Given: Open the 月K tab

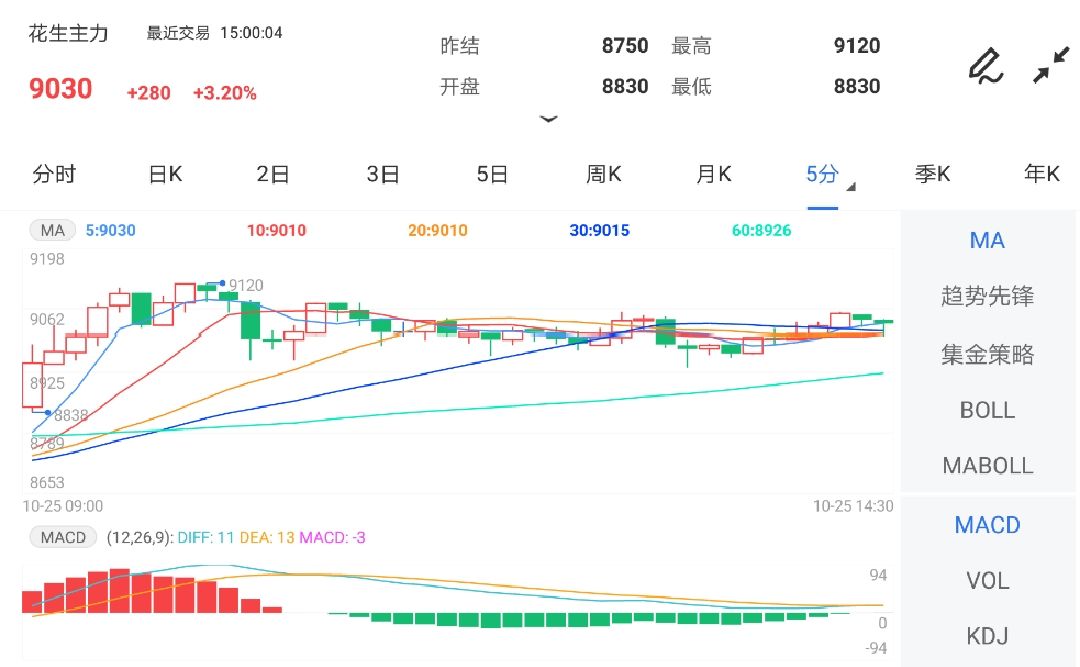Looking at the screenshot, I should click(714, 174).
